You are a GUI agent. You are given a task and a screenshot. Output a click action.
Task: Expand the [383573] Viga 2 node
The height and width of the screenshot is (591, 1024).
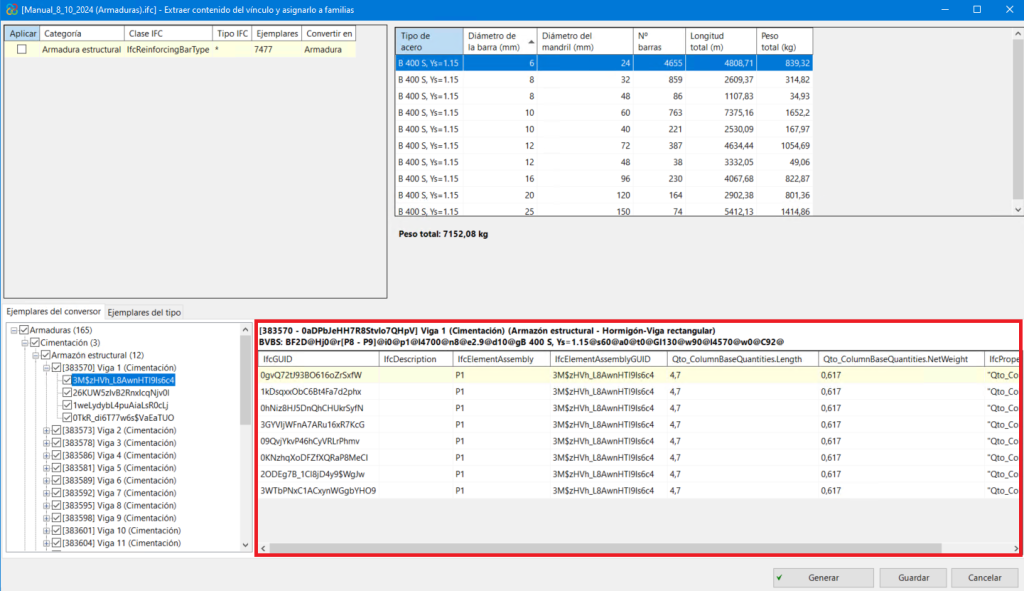tap(46, 430)
